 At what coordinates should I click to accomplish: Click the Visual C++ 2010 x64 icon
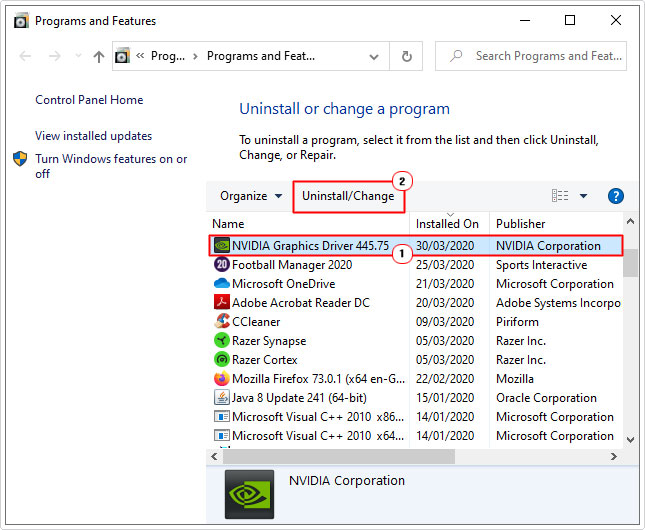click(x=222, y=435)
